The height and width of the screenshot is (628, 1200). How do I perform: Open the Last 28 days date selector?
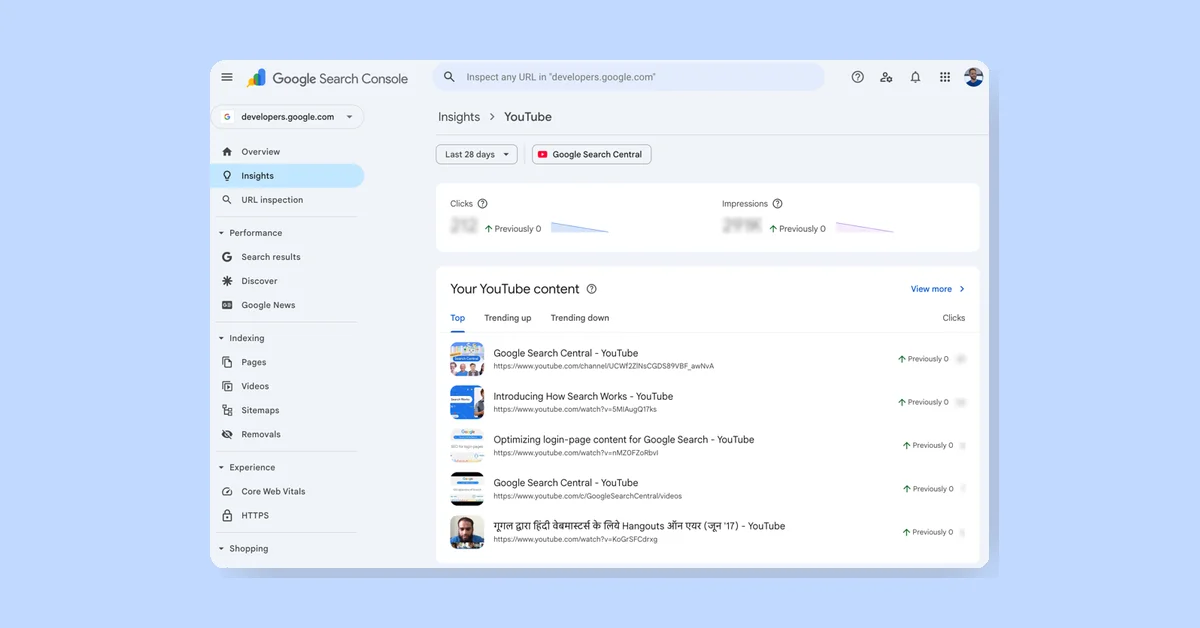[476, 154]
